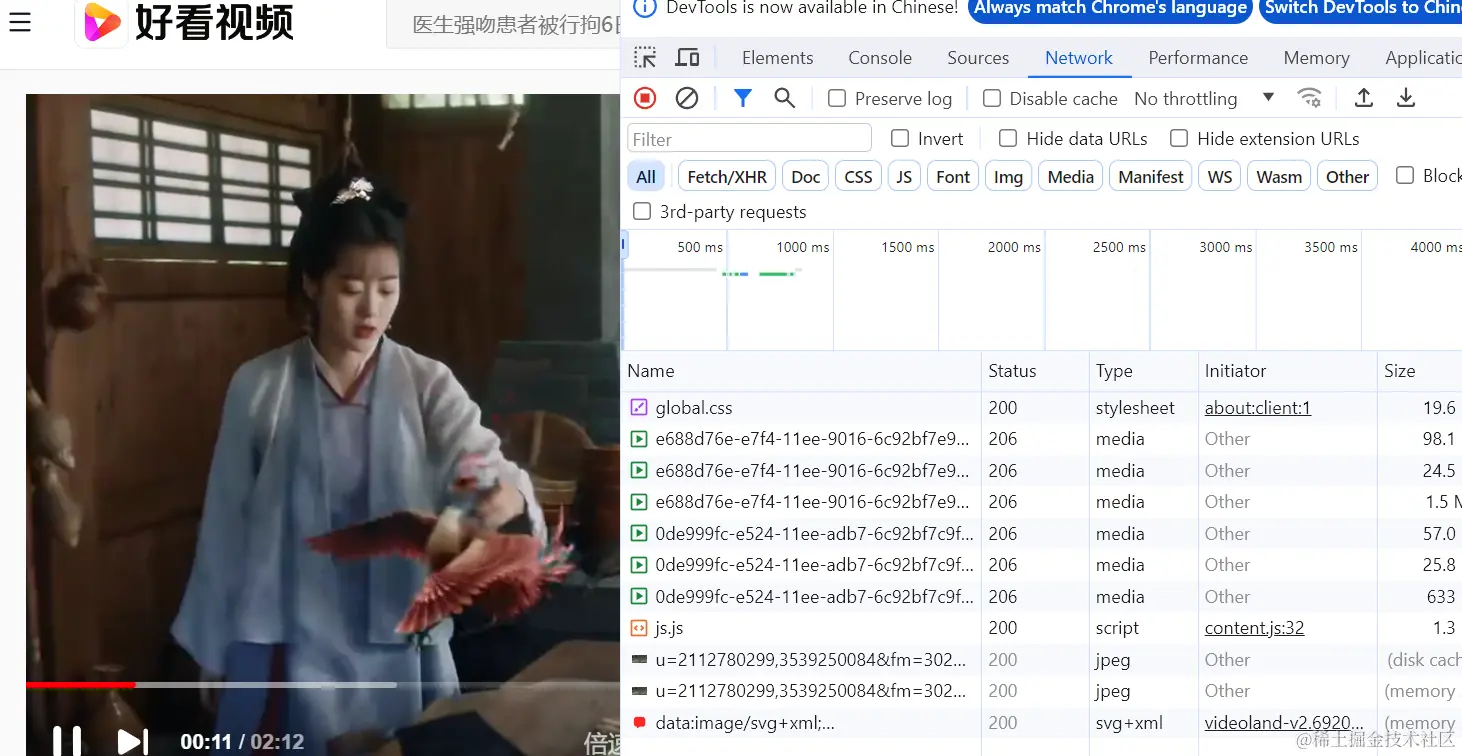1462x756 pixels.
Task: Sort by Size column header
Action: tap(1419, 371)
